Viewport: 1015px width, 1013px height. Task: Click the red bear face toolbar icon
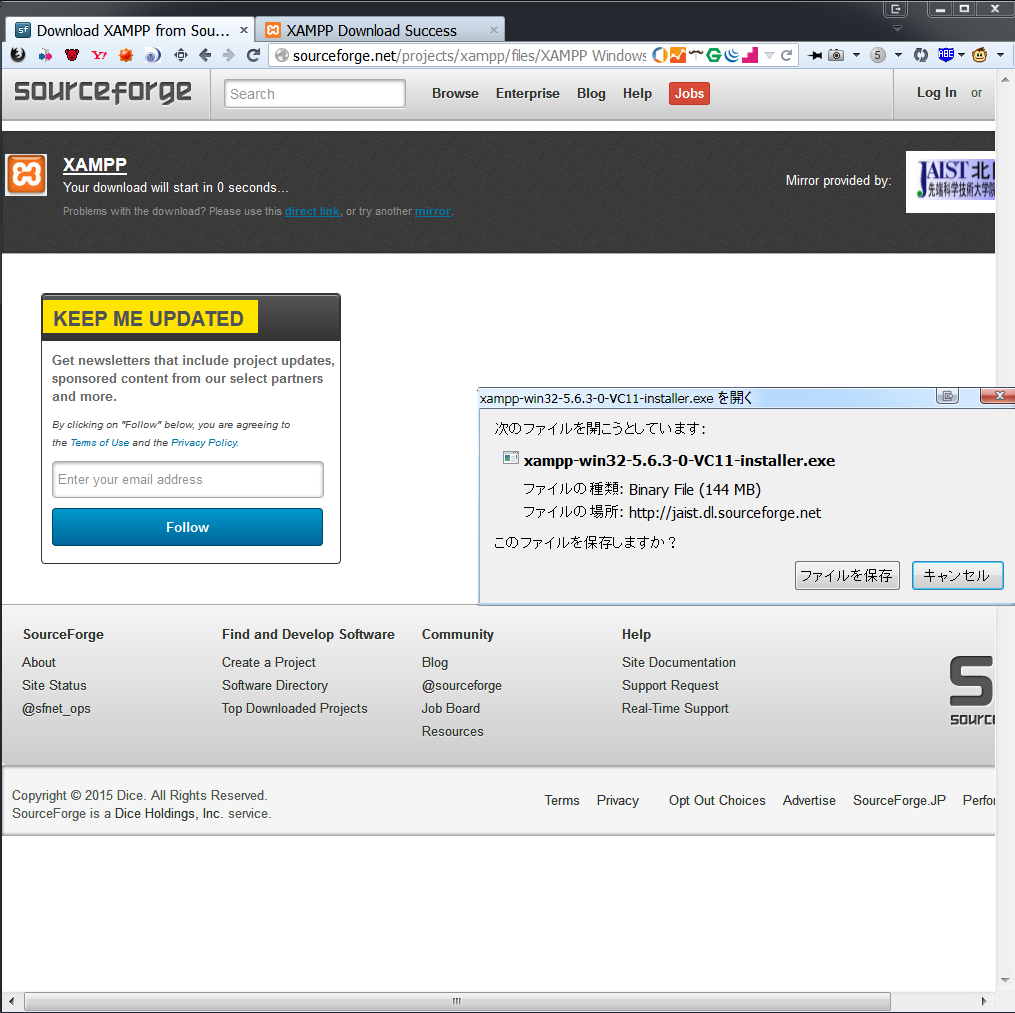point(72,55)
